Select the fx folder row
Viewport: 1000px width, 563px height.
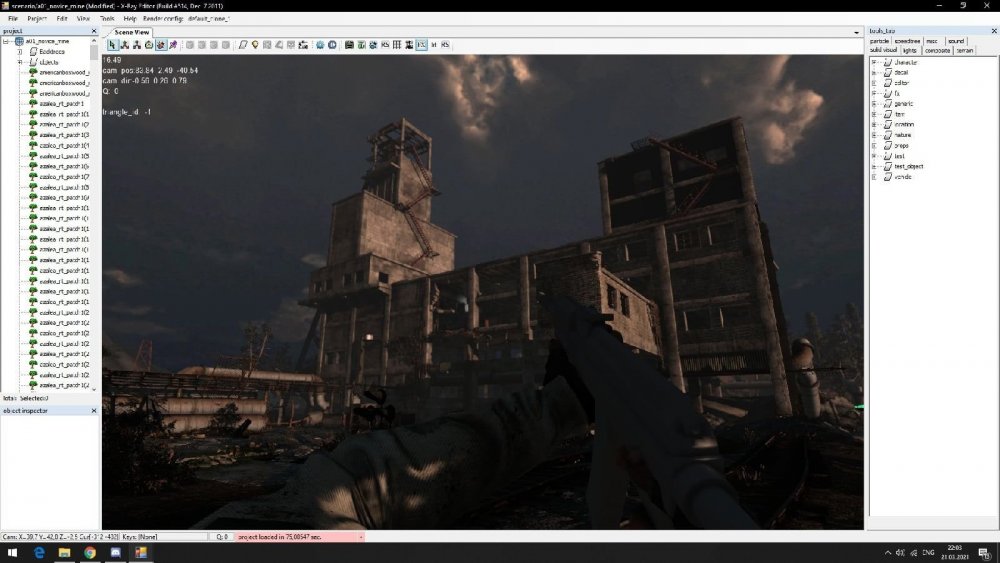coord(897,94)
